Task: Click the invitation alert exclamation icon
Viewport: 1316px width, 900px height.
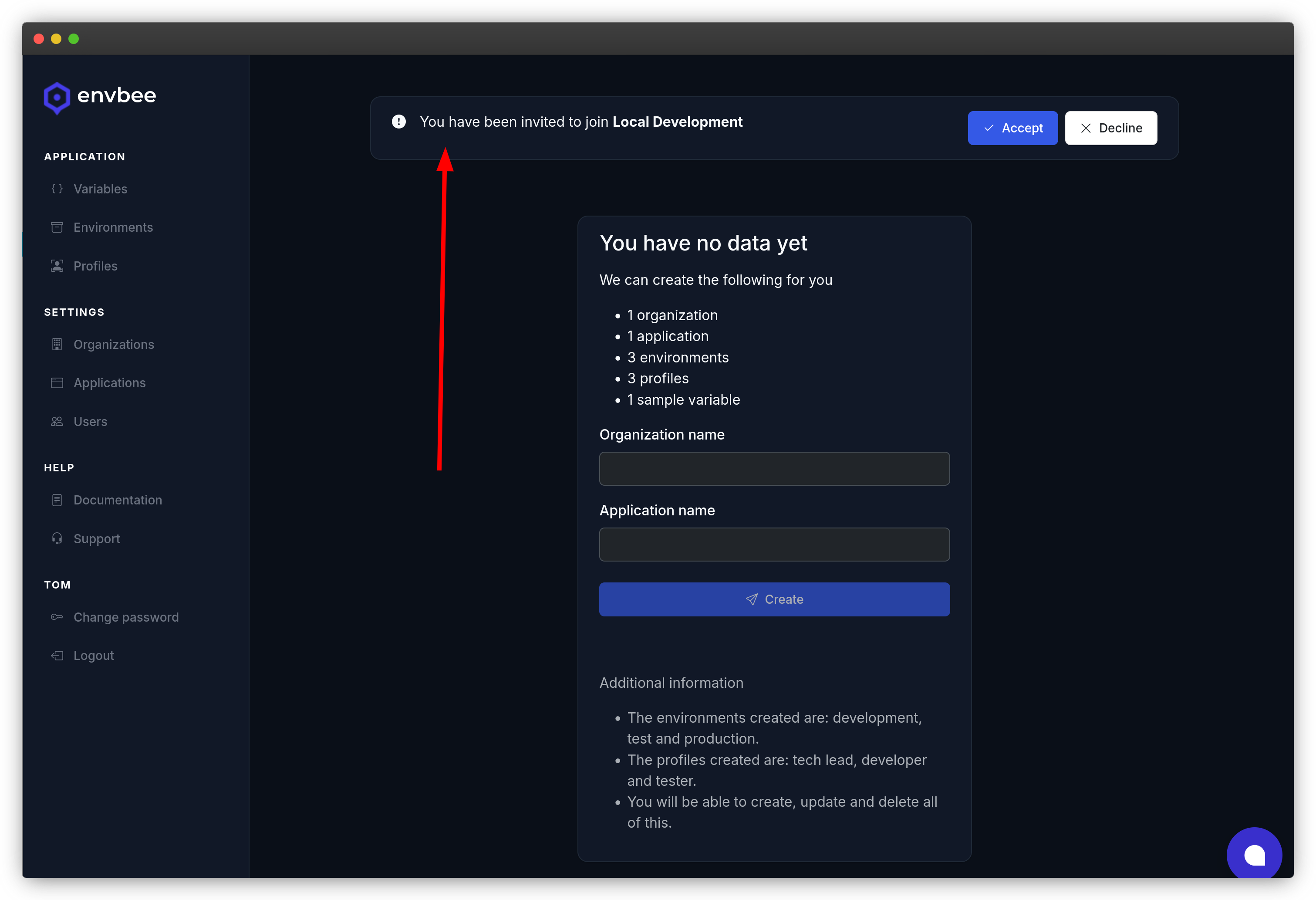Action: coord(398,122)
